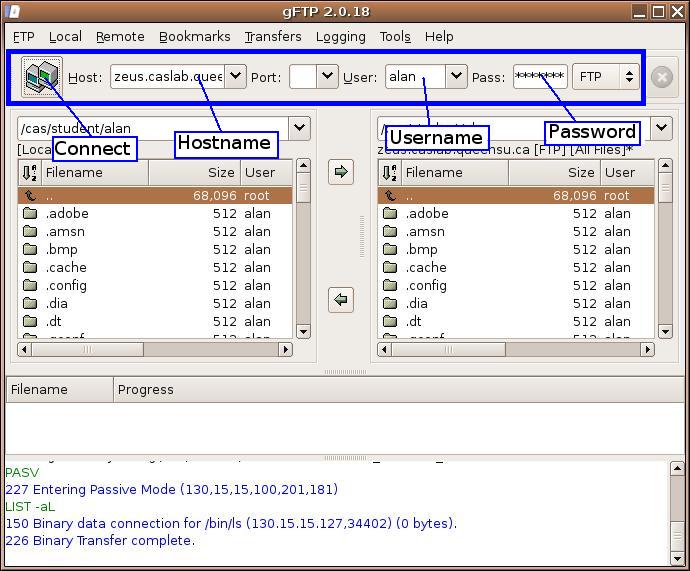Open the Transfers menu

273,37
